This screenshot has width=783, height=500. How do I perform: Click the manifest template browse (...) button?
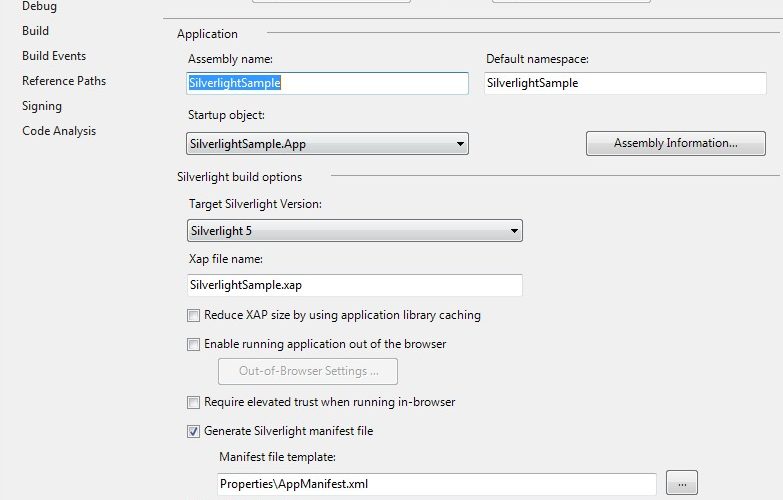(x=681, y=483)
